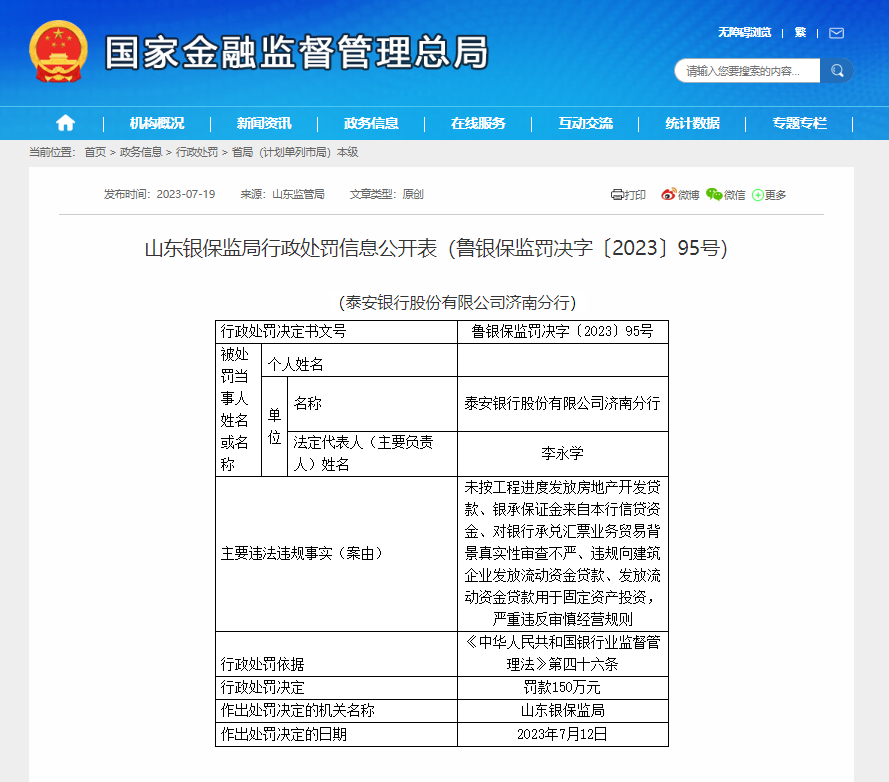Click article type 文章类型：原创

point(387,195)
